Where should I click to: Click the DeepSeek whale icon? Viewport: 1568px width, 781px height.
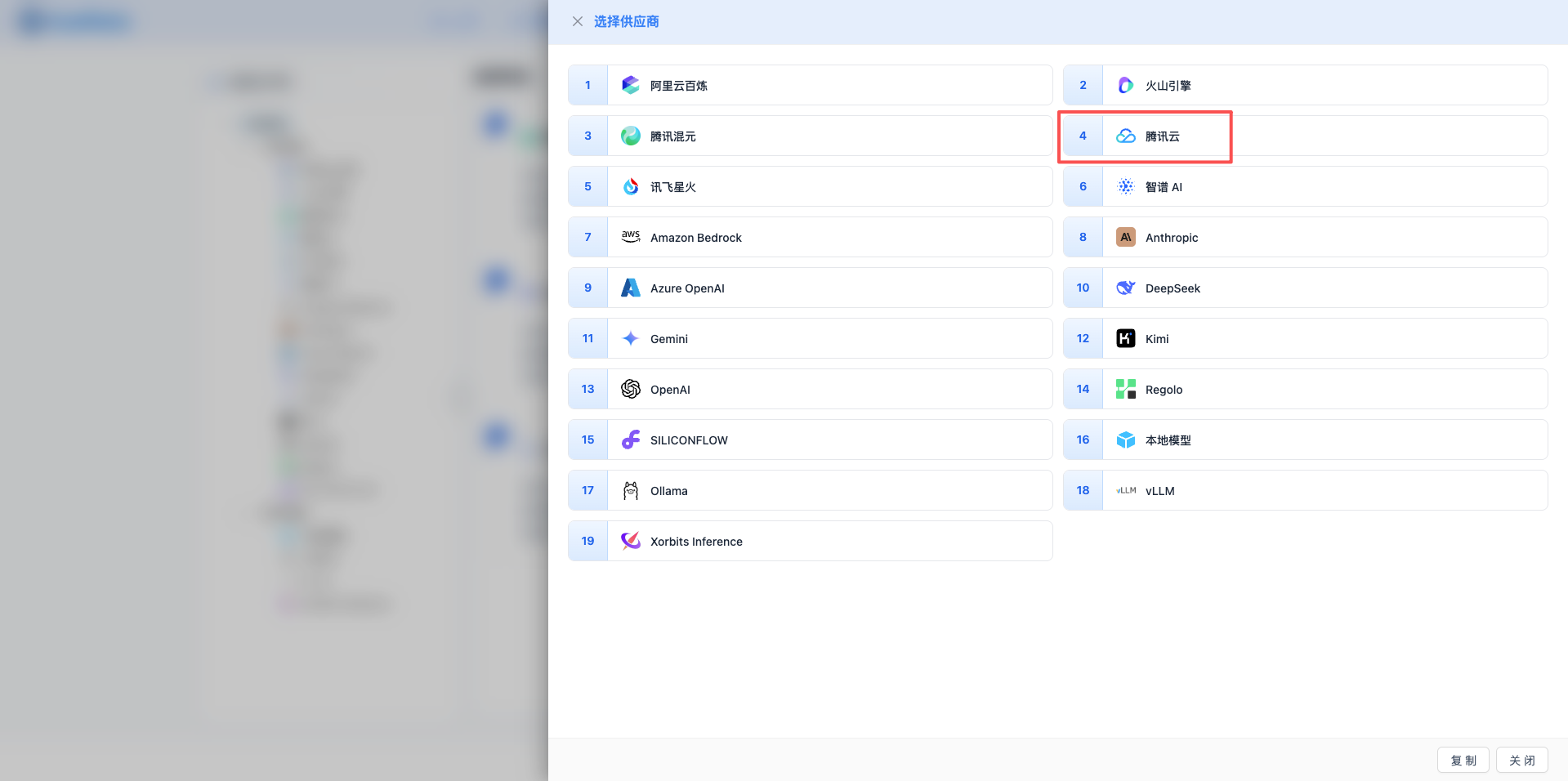[1125, 288]
